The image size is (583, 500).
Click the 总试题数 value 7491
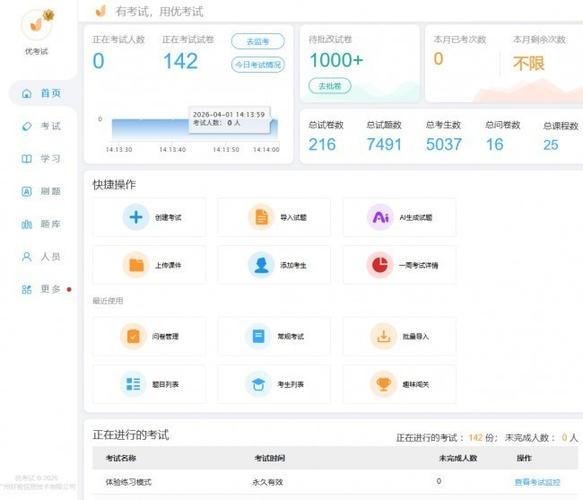(384, 145)
